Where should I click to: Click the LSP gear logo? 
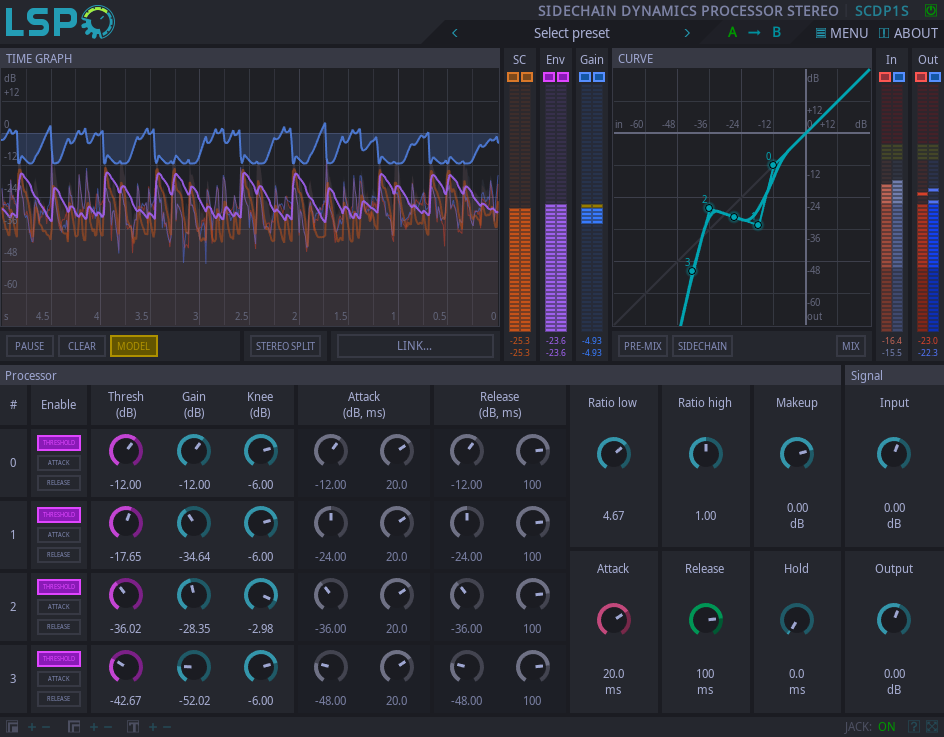tap(98, 22)
